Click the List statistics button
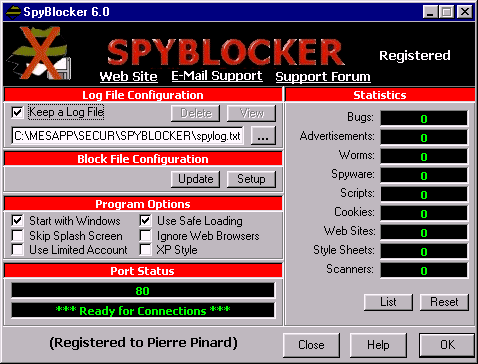The height and width of the screenshot is (364, 478). point(388,302)
